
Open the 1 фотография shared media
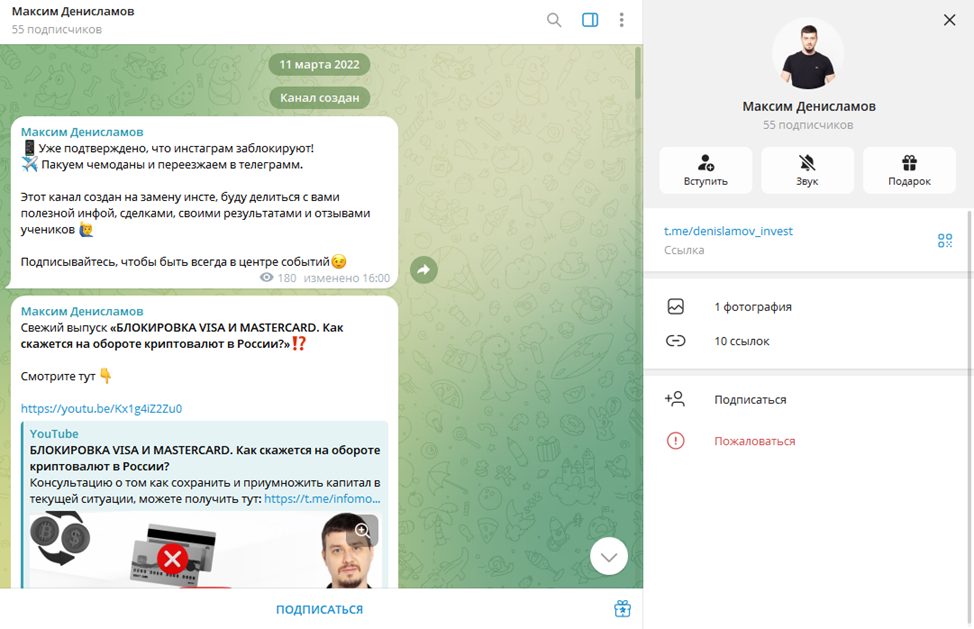(752, 307)
